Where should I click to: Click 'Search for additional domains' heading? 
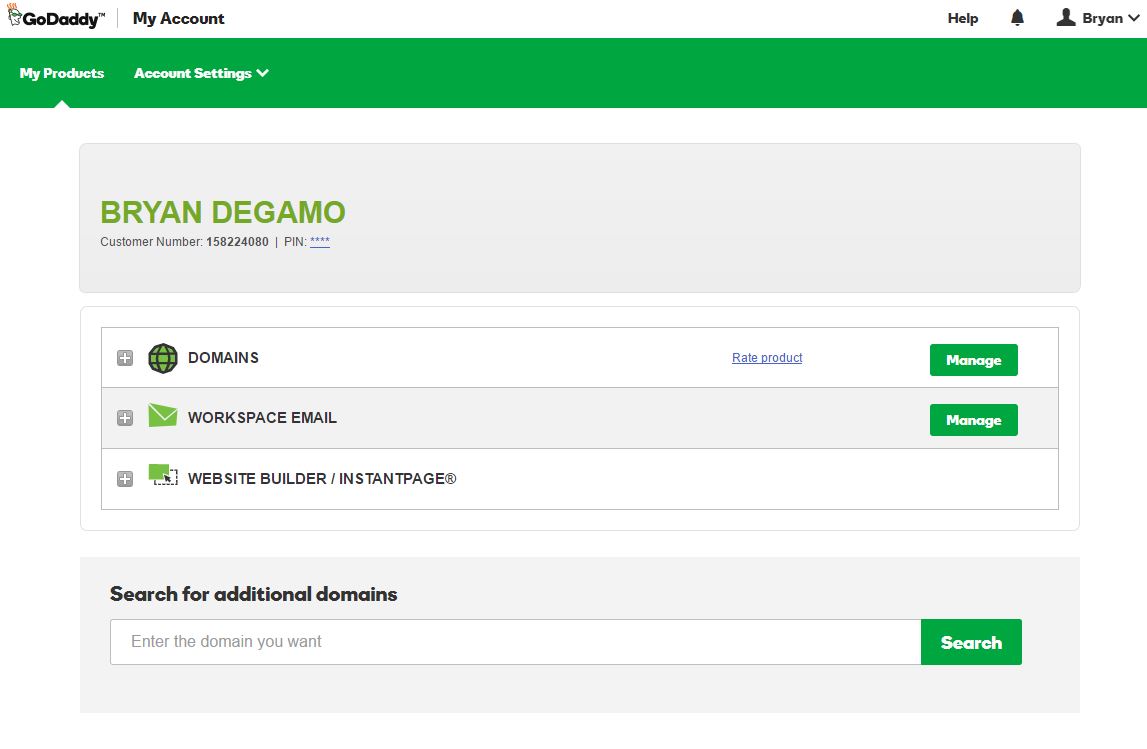click(x=253, y=594)
